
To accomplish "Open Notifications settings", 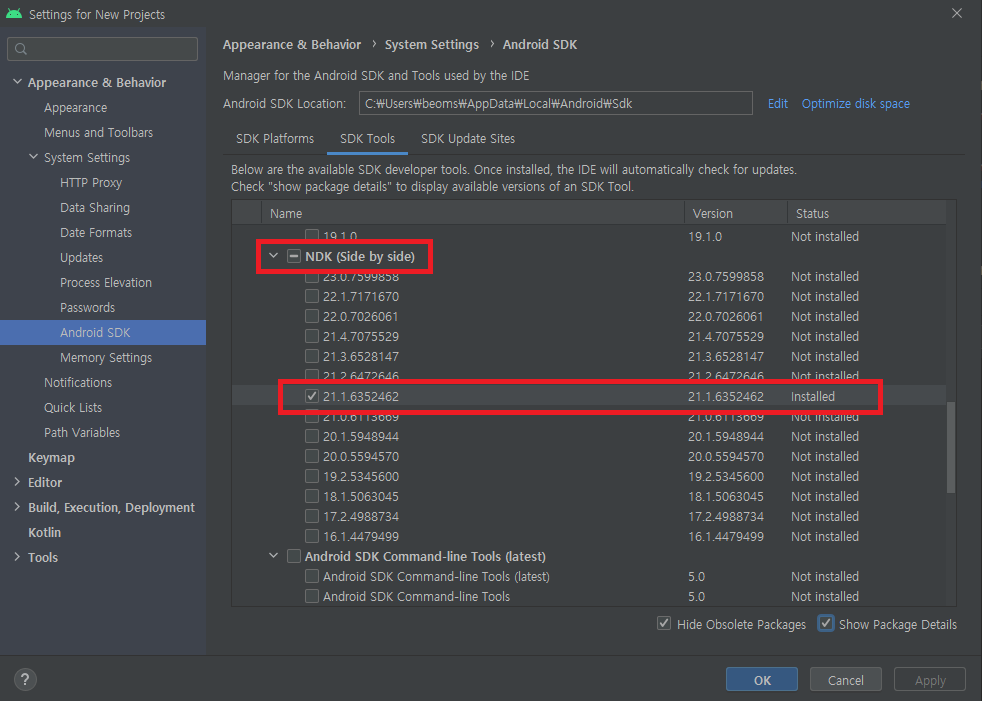I will point(78,383).
